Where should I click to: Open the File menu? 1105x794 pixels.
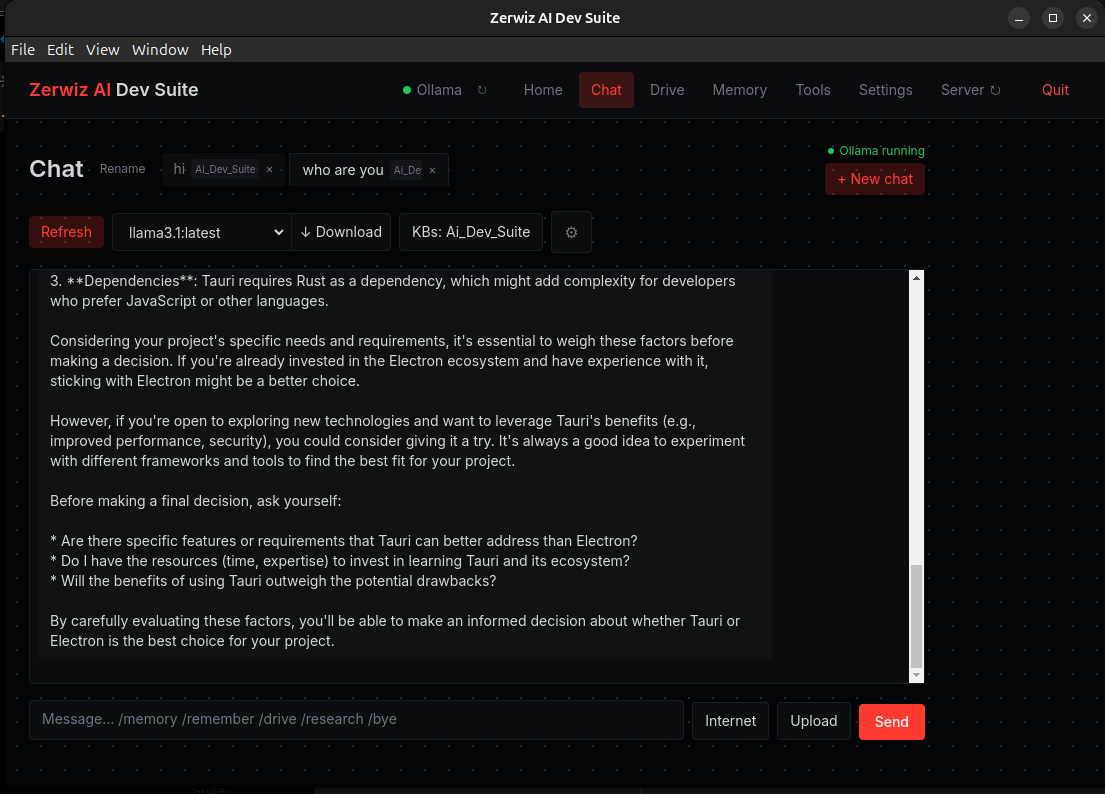click(x=22, y=49)
